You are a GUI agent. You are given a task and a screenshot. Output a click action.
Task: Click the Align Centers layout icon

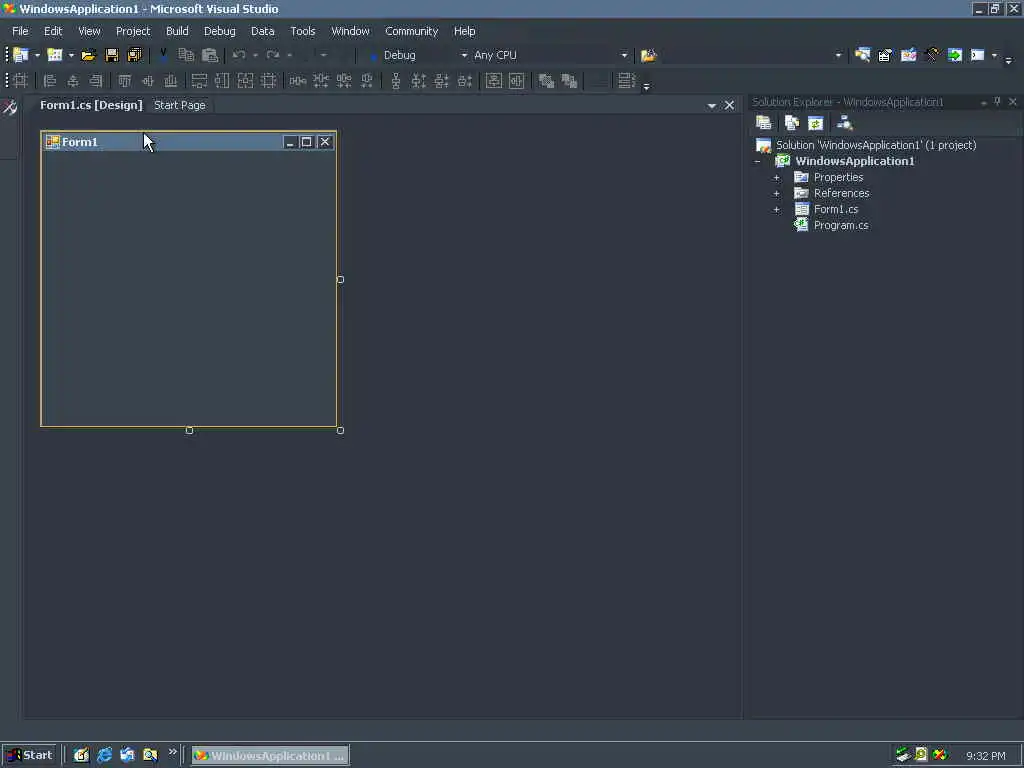tap(72, 81)
